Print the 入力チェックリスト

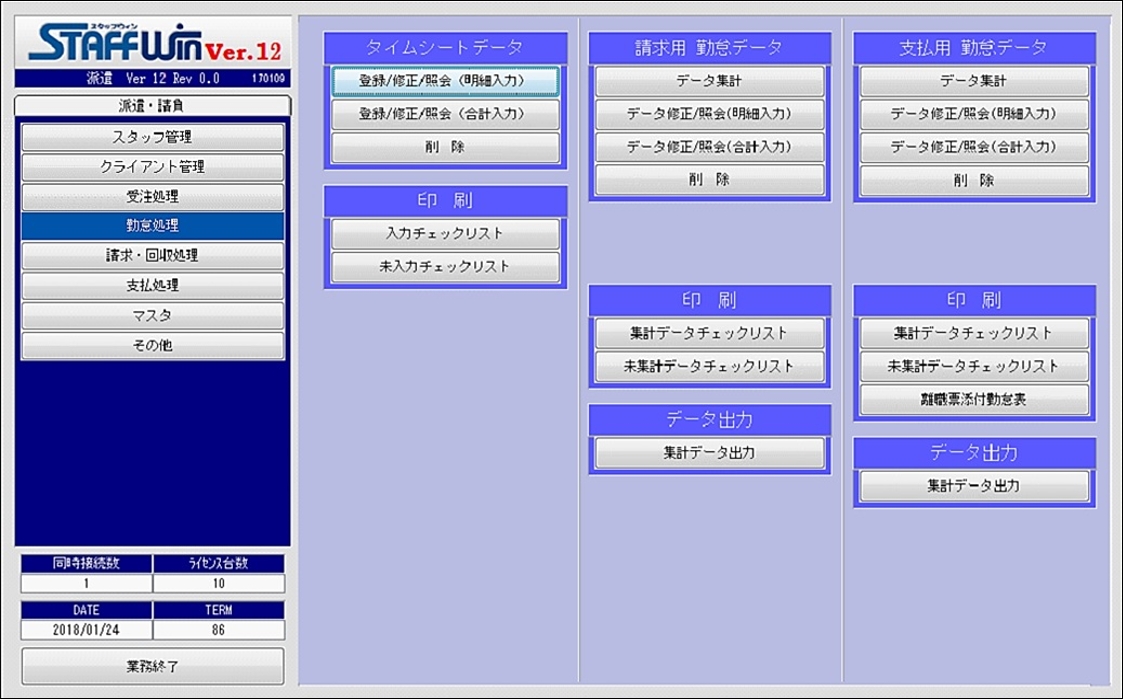coord(445,234)
